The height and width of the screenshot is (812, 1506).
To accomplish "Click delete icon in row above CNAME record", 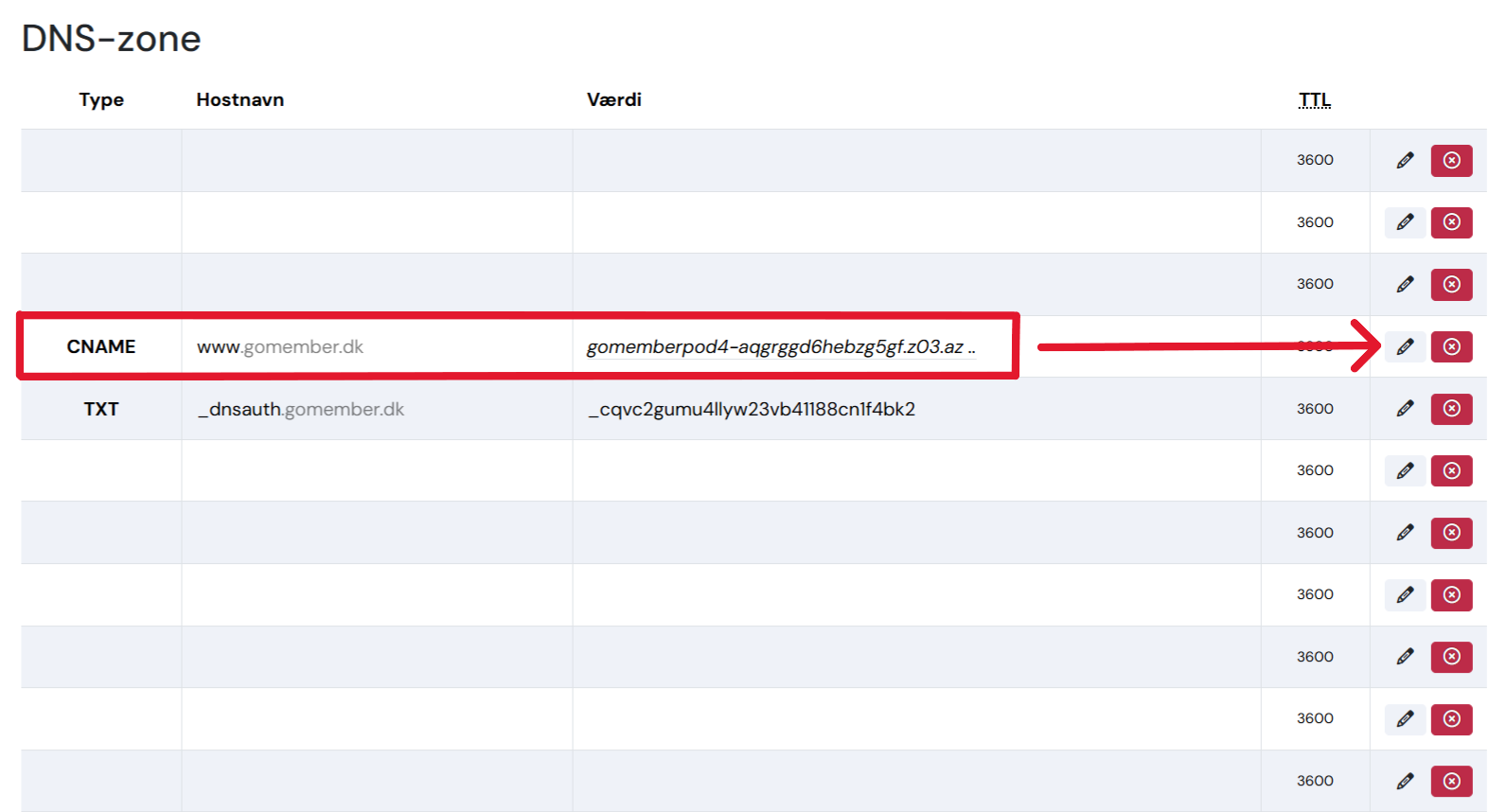I will [x=1451, y=284].
